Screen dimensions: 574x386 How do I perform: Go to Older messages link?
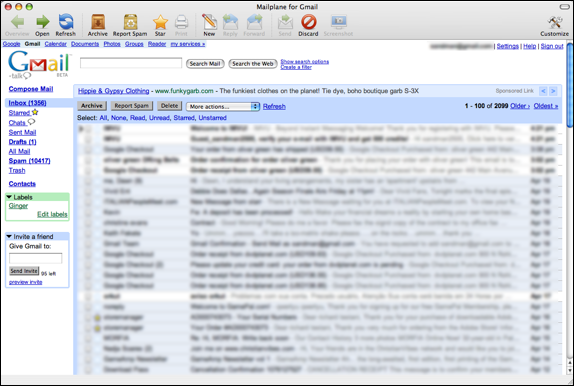point(520,106)
